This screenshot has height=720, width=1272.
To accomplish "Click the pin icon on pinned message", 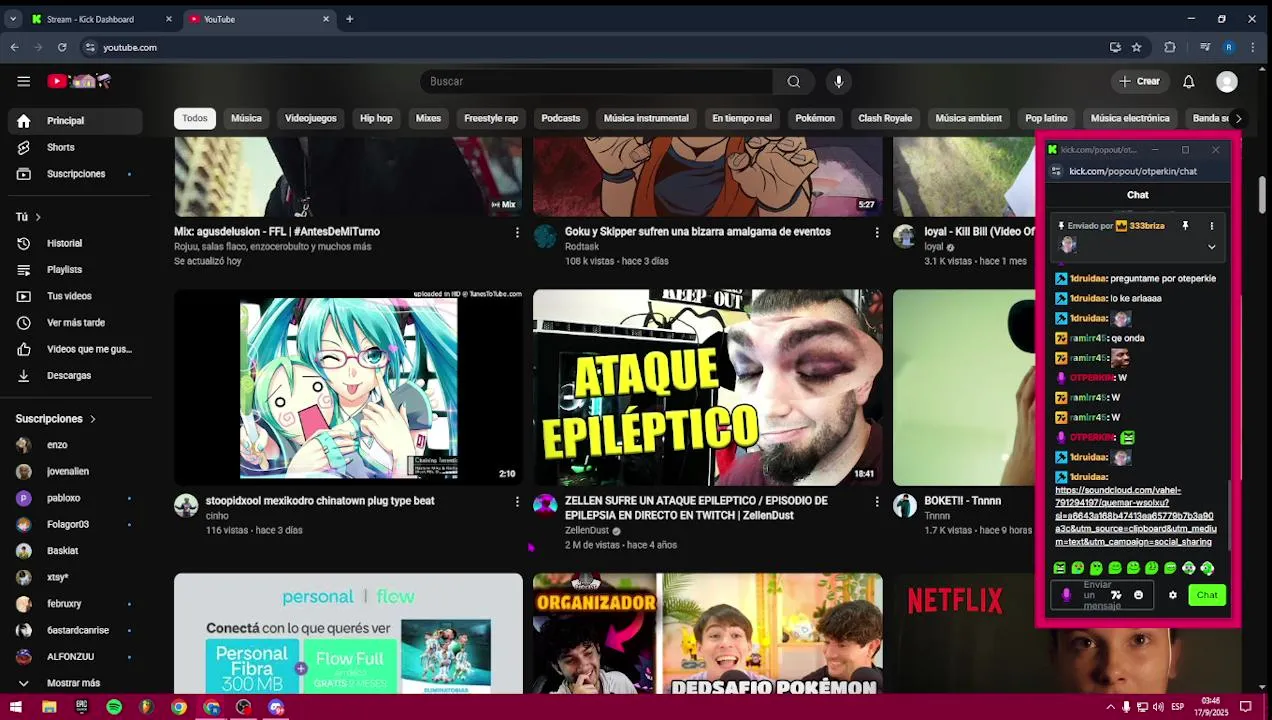I will point(1185,226).
